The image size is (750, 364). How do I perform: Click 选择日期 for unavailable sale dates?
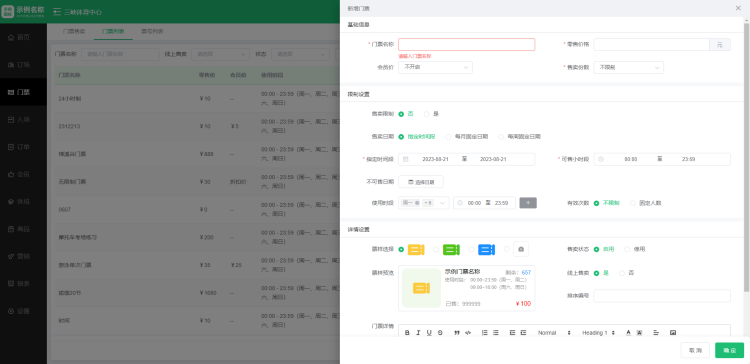click(x=421, y=182)
